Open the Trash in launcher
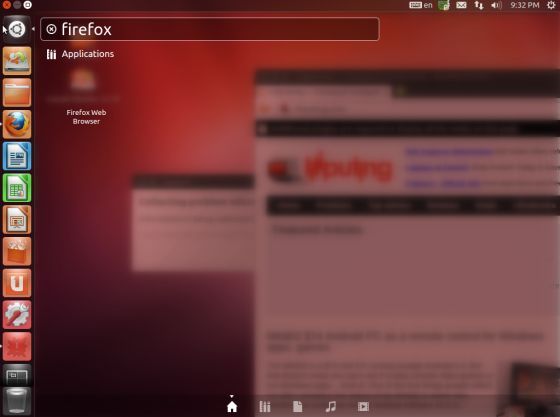 click(x=17, y=402)
